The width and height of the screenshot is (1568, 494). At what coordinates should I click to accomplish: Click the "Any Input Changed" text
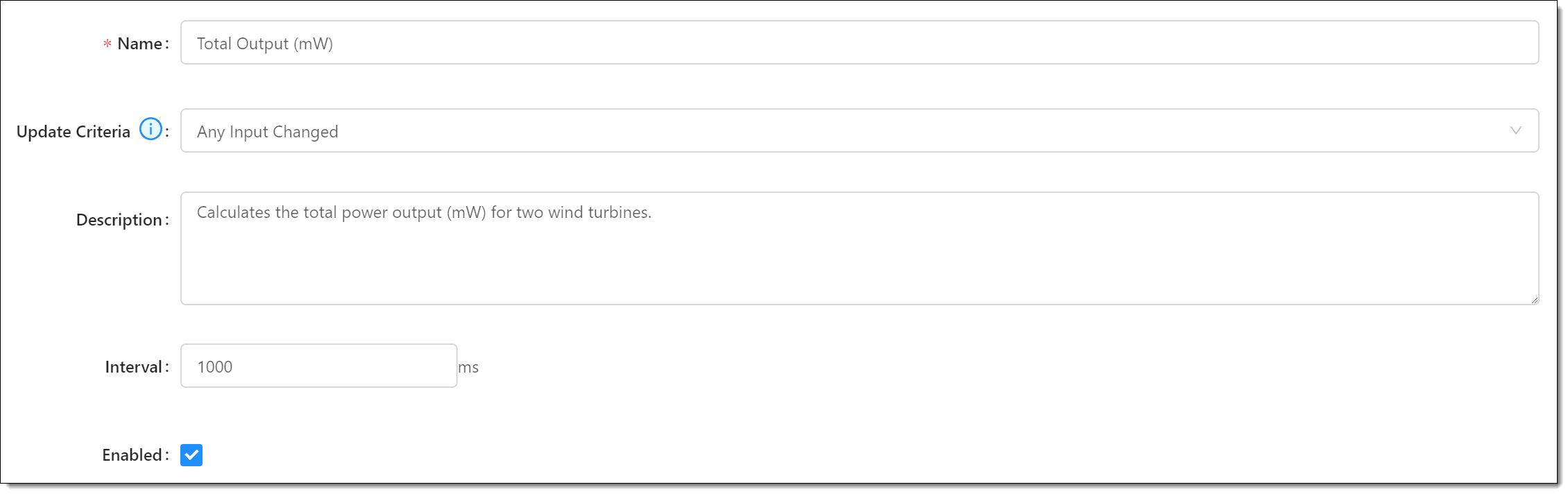(x=268, y=132)
